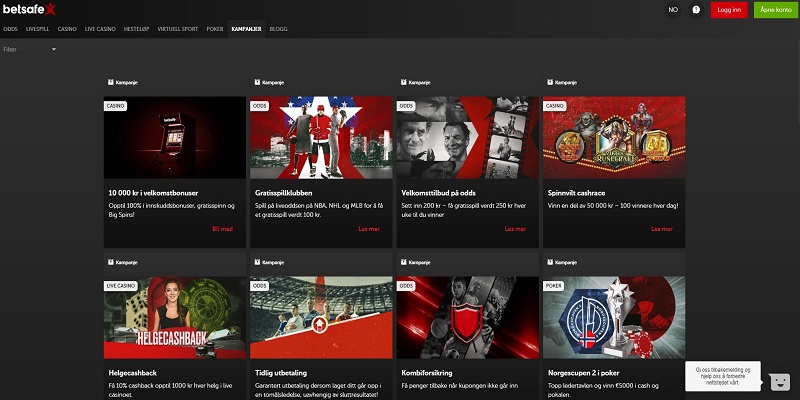Click the 'Helgecashback' card title

131,373
